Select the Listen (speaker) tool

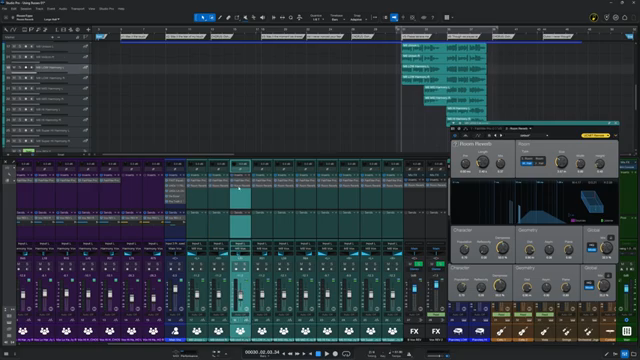click(262, 18)
